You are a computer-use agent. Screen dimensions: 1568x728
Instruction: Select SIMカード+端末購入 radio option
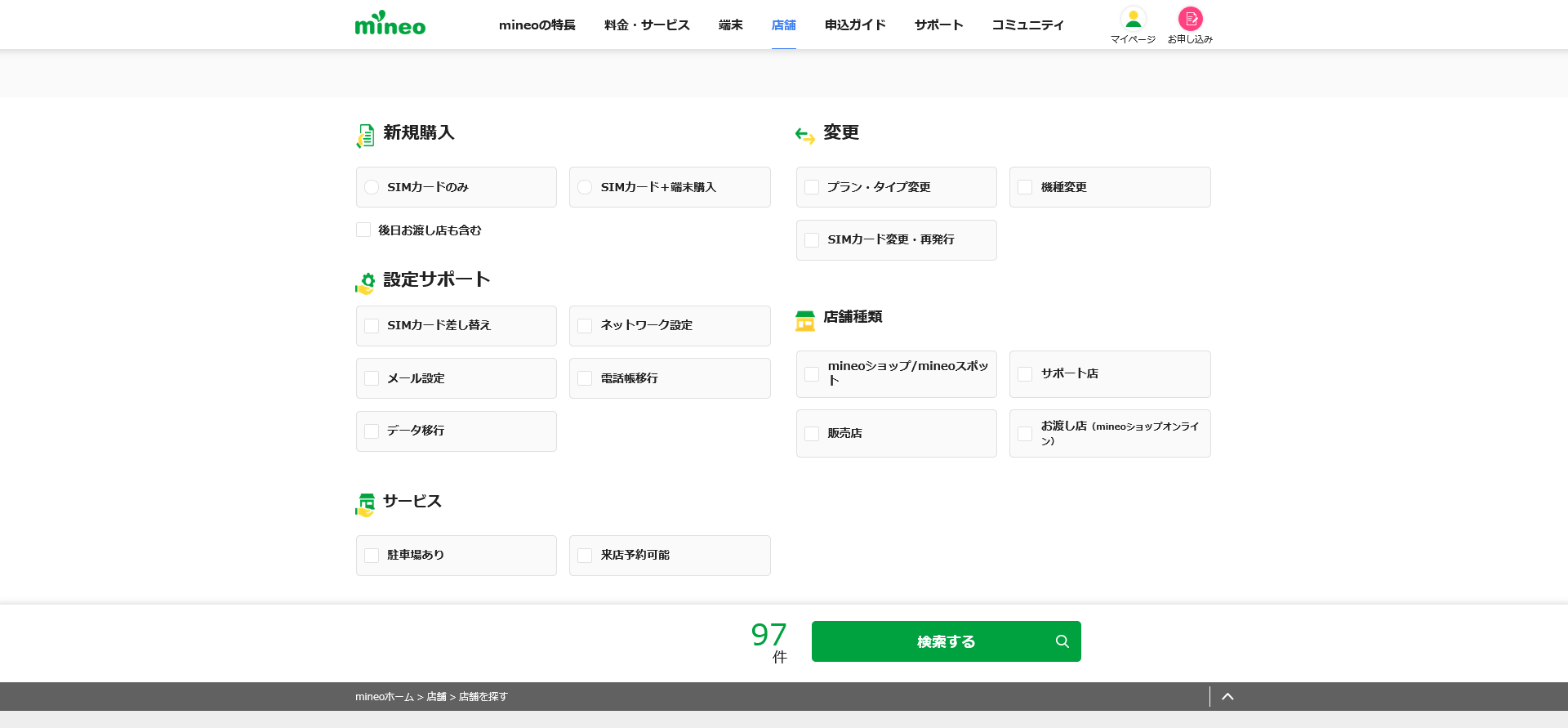pyautogui.click(x=670, y=187)
